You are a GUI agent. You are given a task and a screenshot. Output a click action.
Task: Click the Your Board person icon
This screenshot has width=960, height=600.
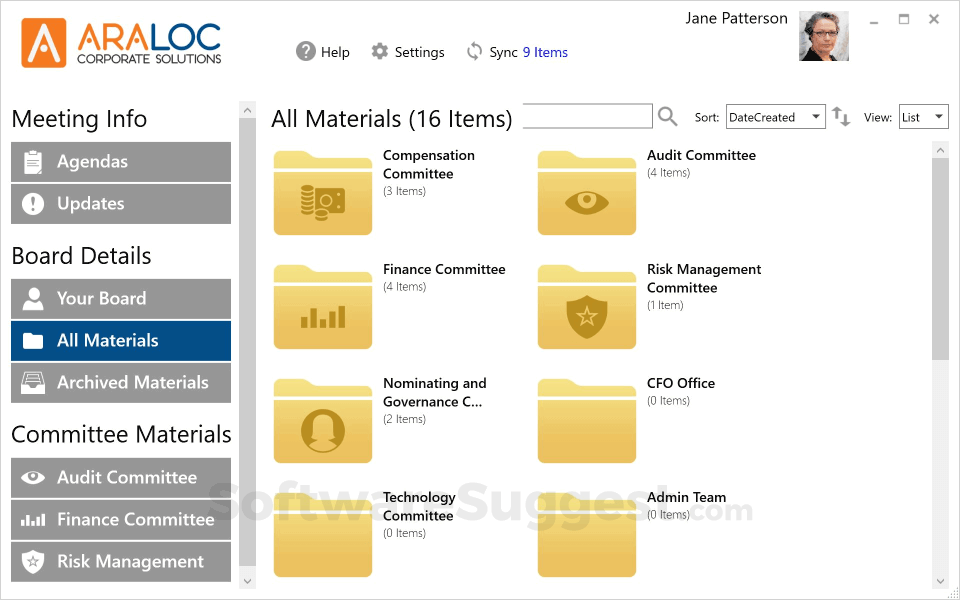tap(31, 298)
